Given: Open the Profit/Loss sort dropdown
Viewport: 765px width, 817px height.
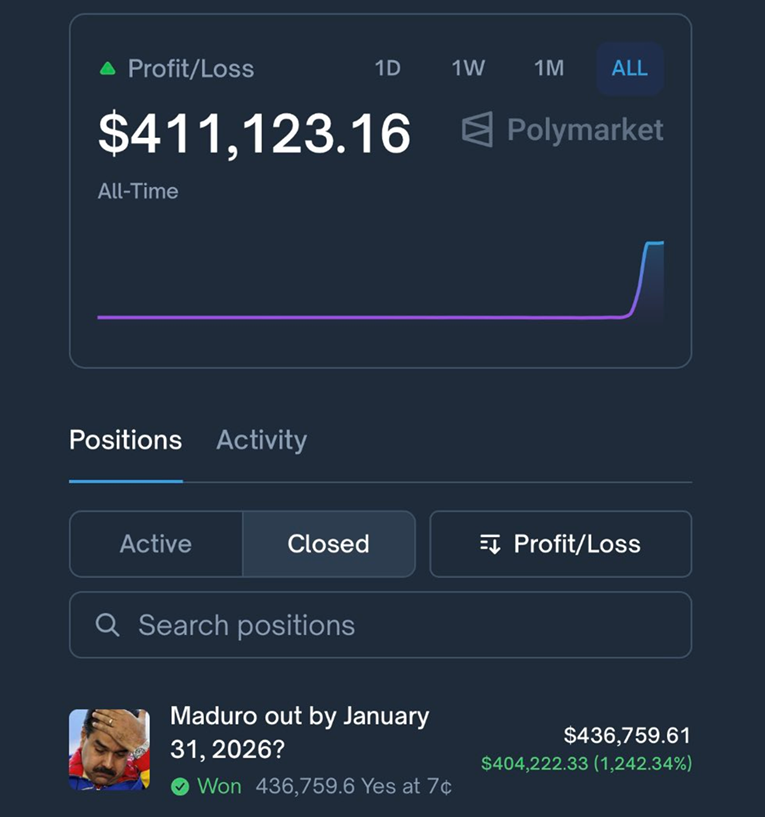Looking at the screenshot, I should click(x=560, y=544).
